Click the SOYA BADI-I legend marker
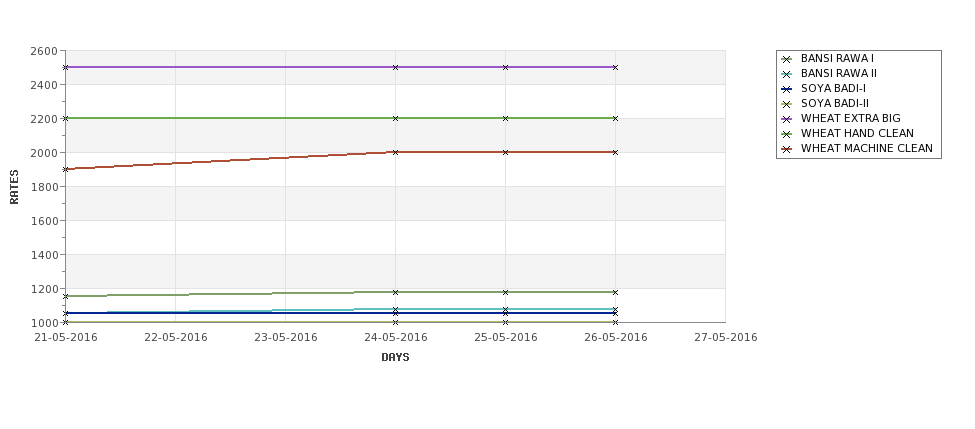This screenshot has width=975, height=429. 787,89
